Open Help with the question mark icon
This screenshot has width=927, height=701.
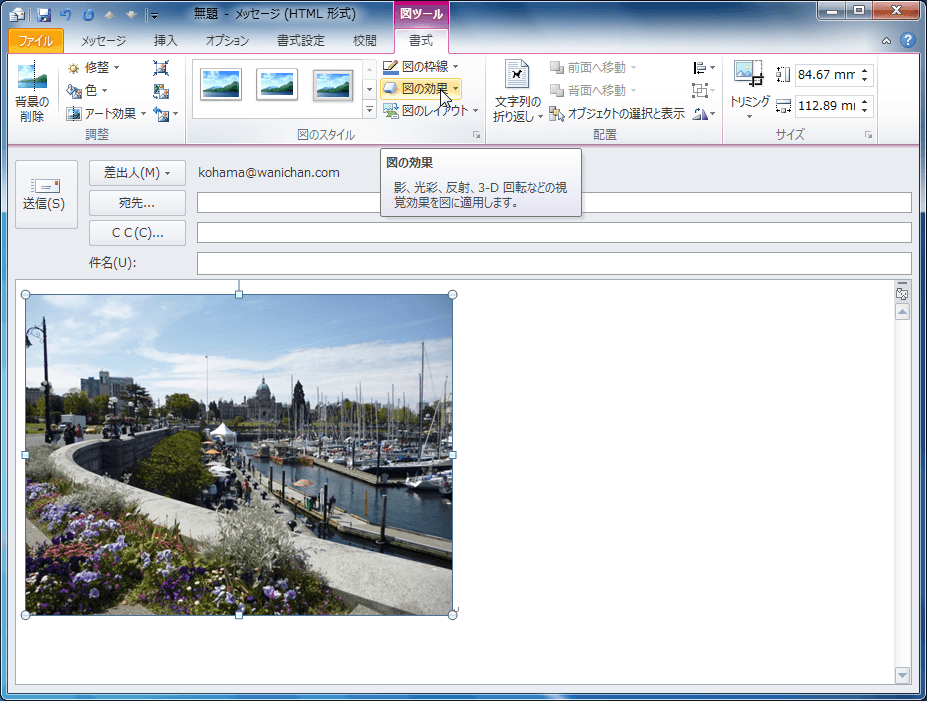tap(907, 40)
